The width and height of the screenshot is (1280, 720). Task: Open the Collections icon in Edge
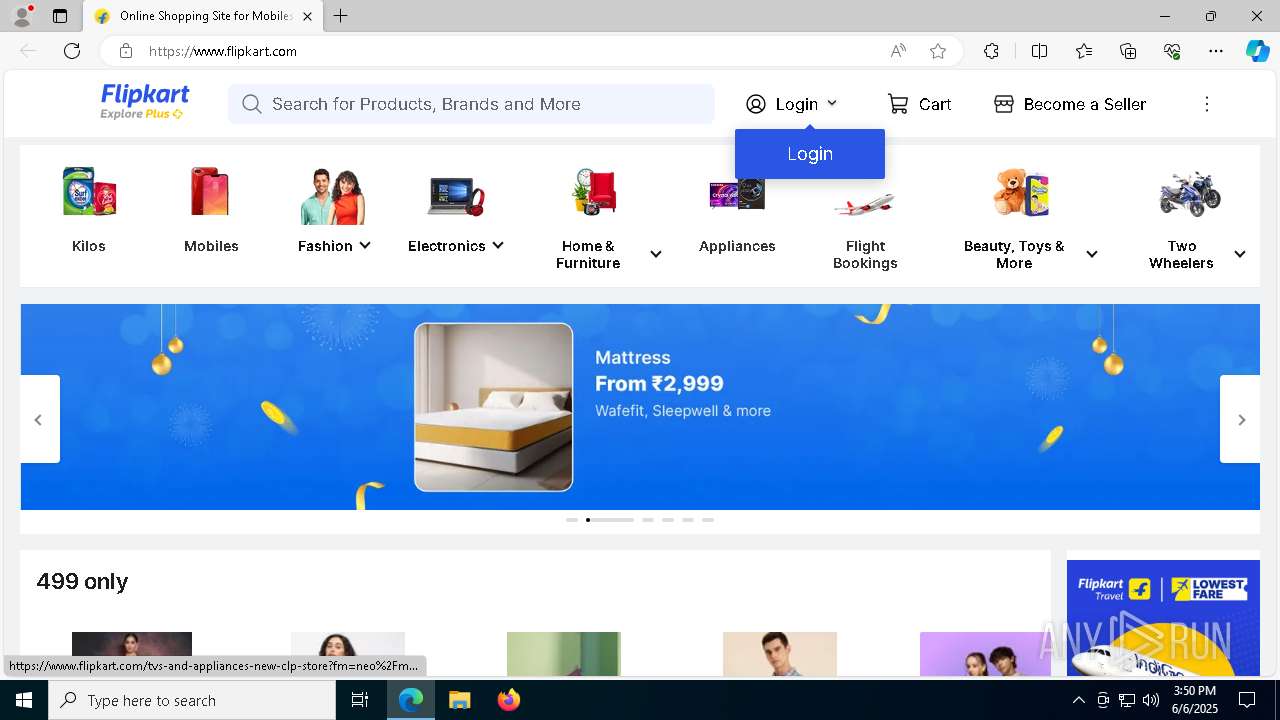point(1128,51)
